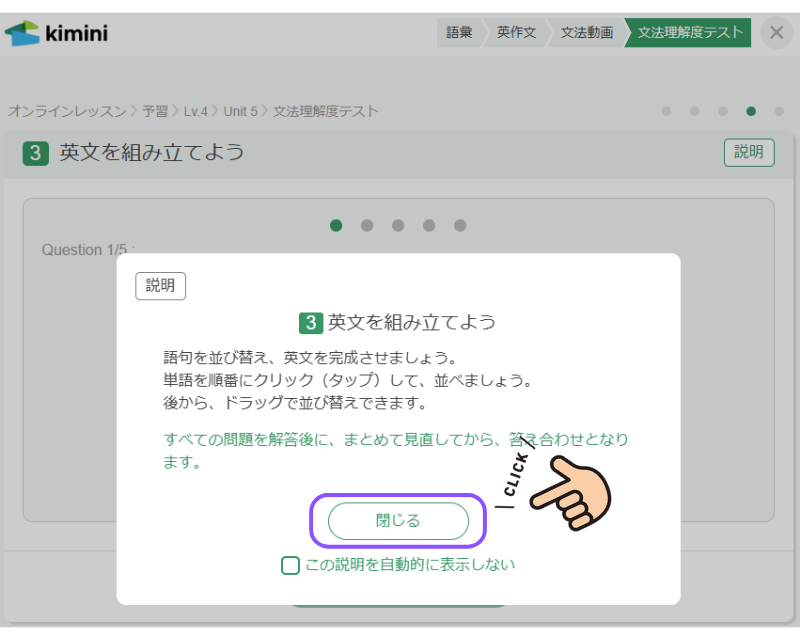This screenshot has height=640, width=800.
Task: Switch to the 語彙 step tab
Action: 459,33
